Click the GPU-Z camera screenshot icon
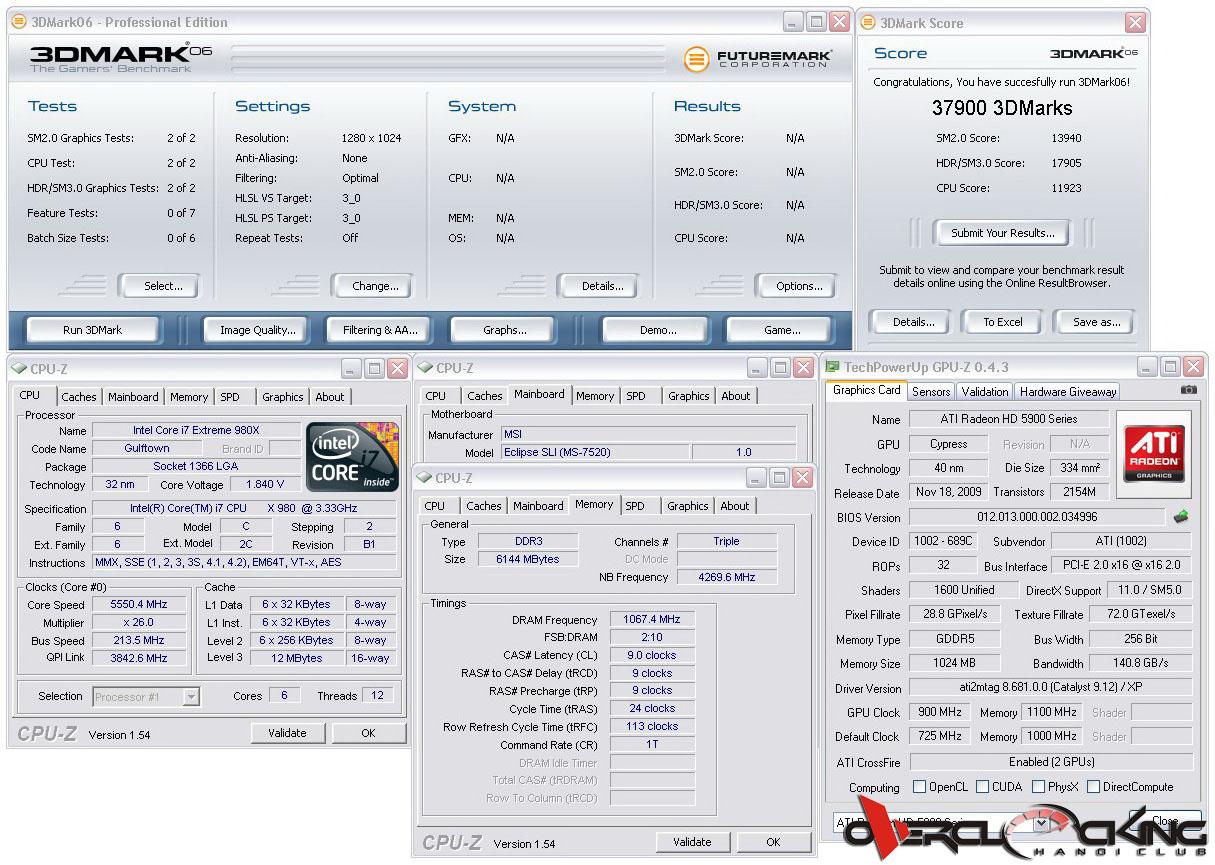1215x865 pixels. (x=1188, y=390)
